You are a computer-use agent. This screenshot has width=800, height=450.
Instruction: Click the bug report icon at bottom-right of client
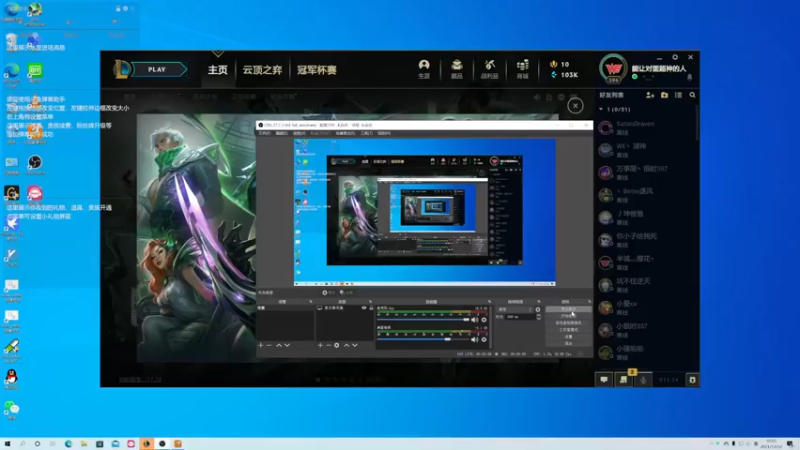tap(692, 380)
